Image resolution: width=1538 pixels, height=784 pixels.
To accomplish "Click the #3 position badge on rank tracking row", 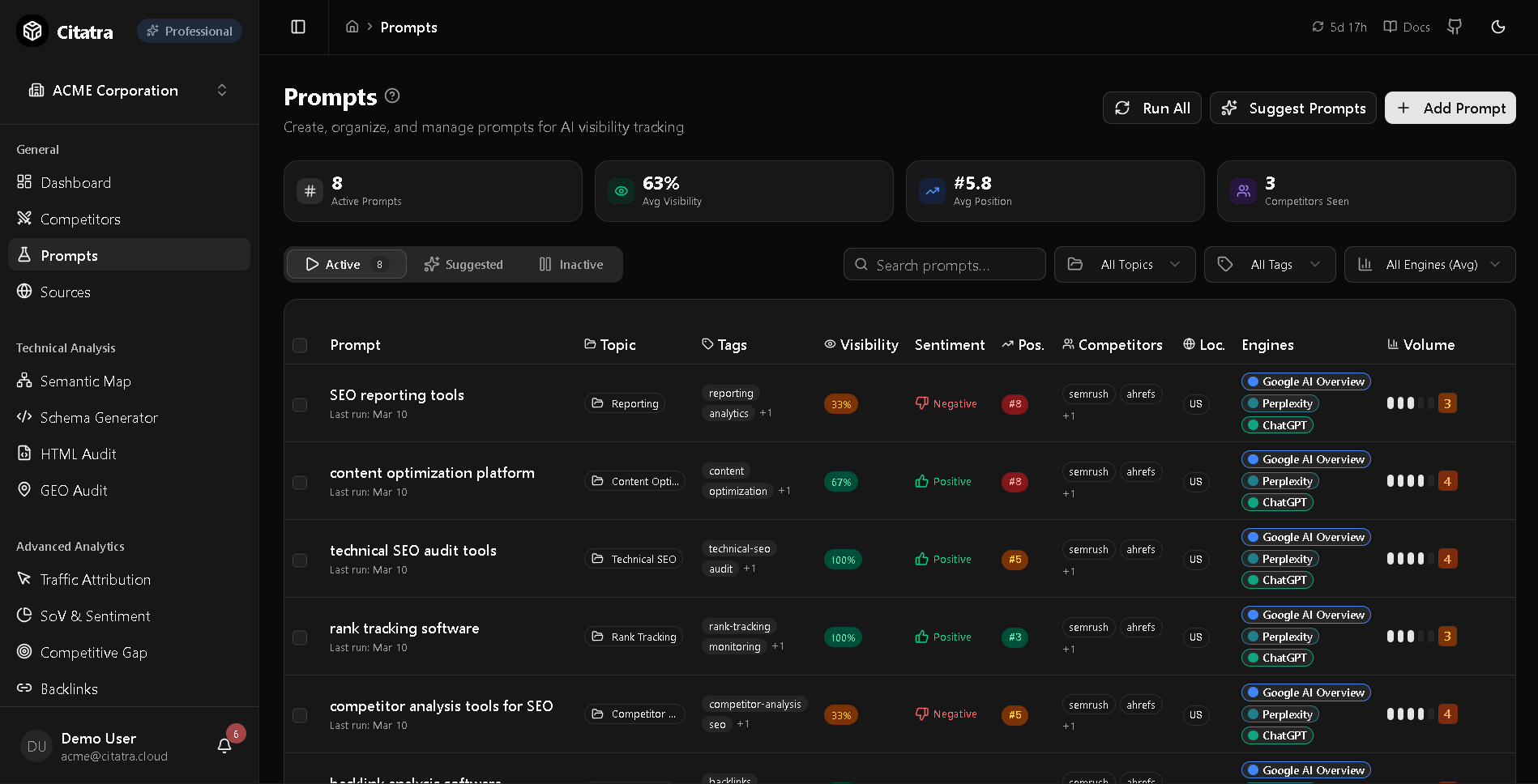I will [x=1015, y=637].
